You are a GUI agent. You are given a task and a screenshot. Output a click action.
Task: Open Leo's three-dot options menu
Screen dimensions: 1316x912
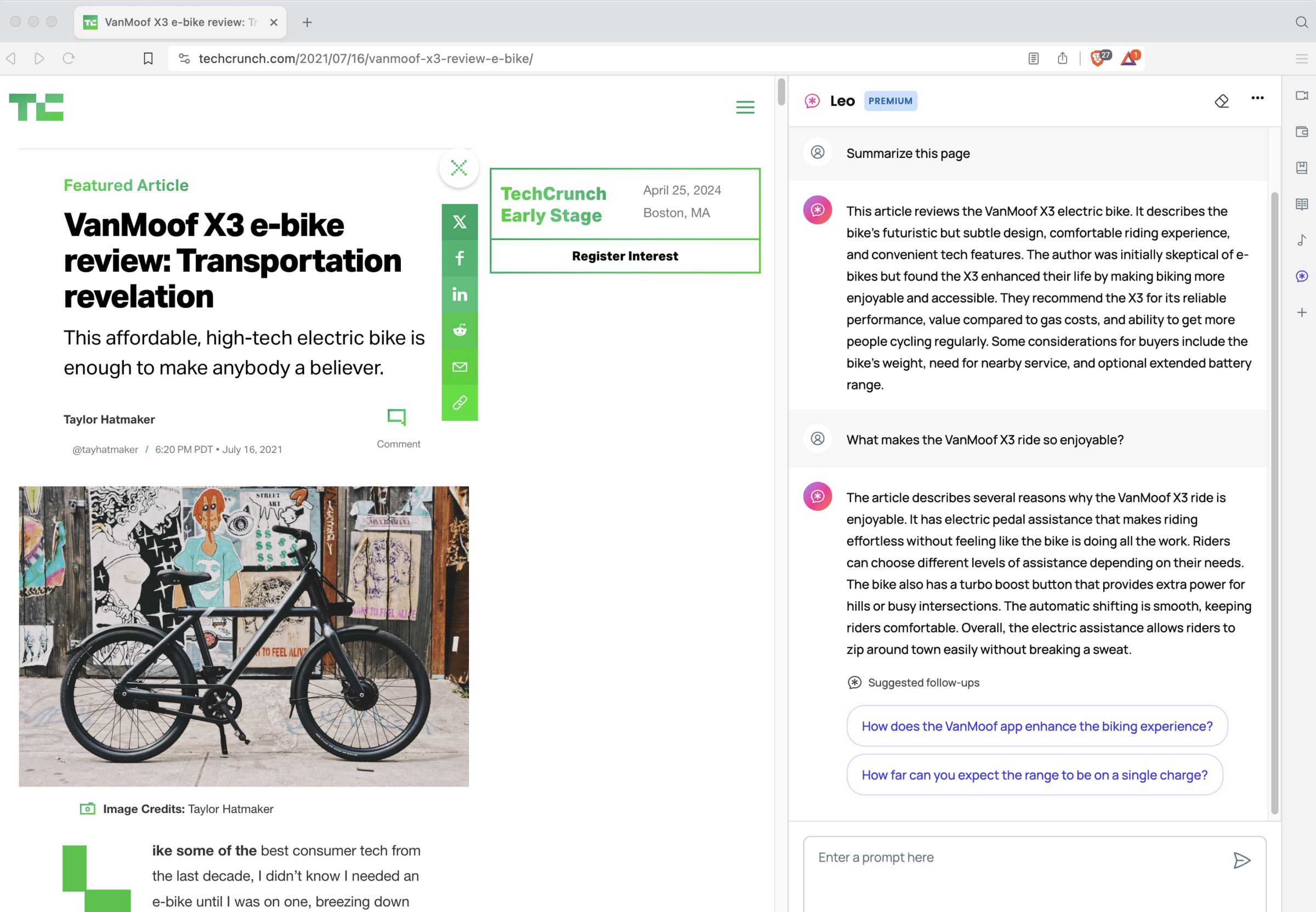[1257, 98]
